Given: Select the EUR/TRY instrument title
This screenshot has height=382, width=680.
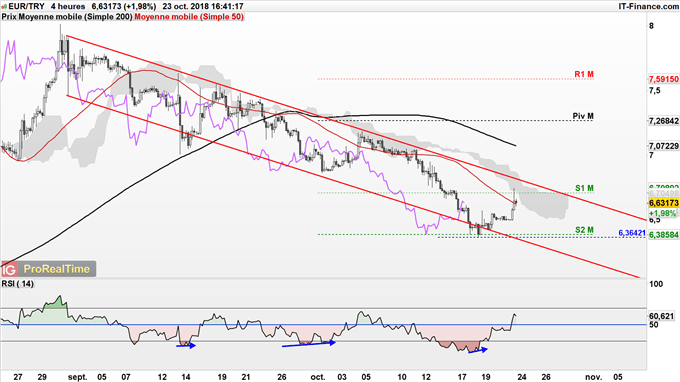Looking at the screenshot, I should coord(26,7).
